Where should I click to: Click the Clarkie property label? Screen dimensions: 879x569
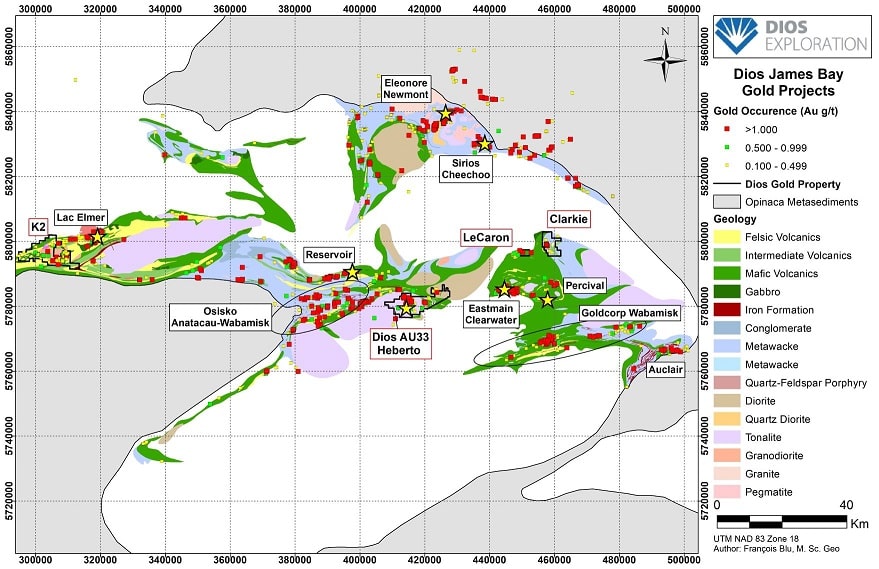click(x=567, y=219)
